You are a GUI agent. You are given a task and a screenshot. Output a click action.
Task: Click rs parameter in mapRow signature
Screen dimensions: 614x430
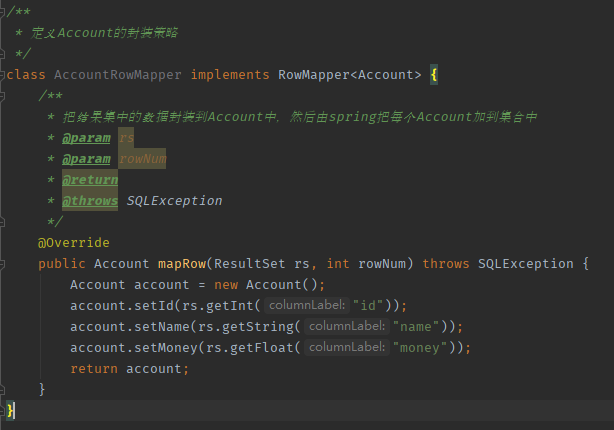(302, 264)
